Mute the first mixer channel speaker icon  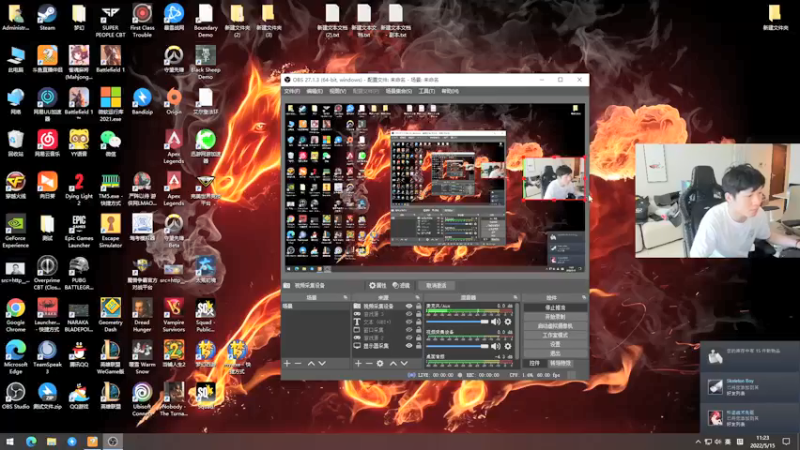tap(497, 321)
